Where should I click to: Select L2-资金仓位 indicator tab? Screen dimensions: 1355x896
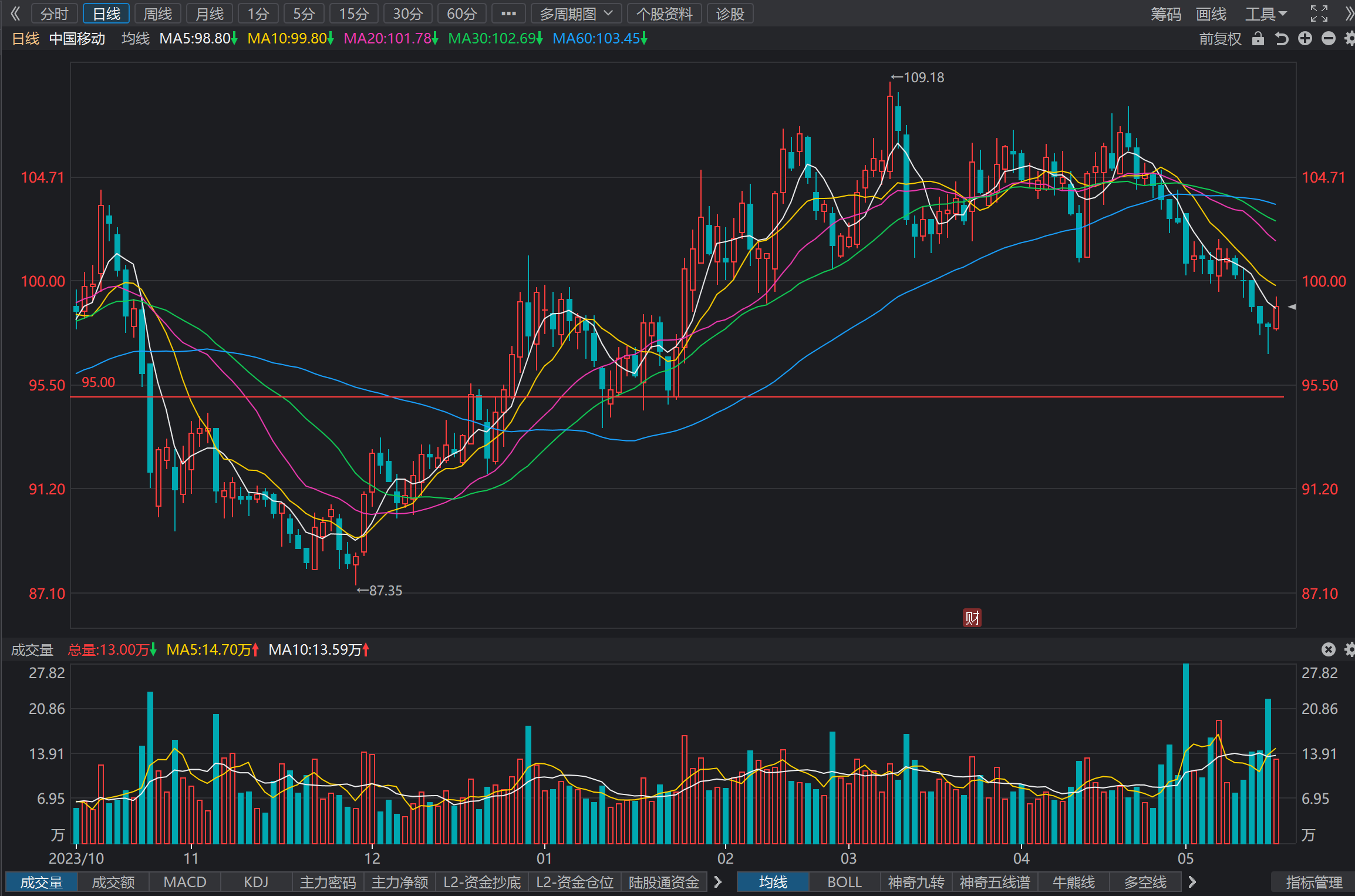click(x=575, y=882)
